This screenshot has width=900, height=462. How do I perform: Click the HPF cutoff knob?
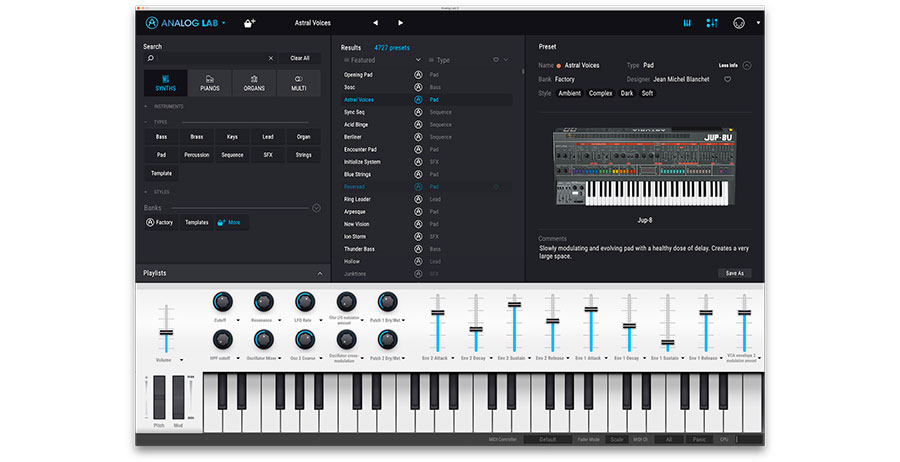tap(222, 340)
